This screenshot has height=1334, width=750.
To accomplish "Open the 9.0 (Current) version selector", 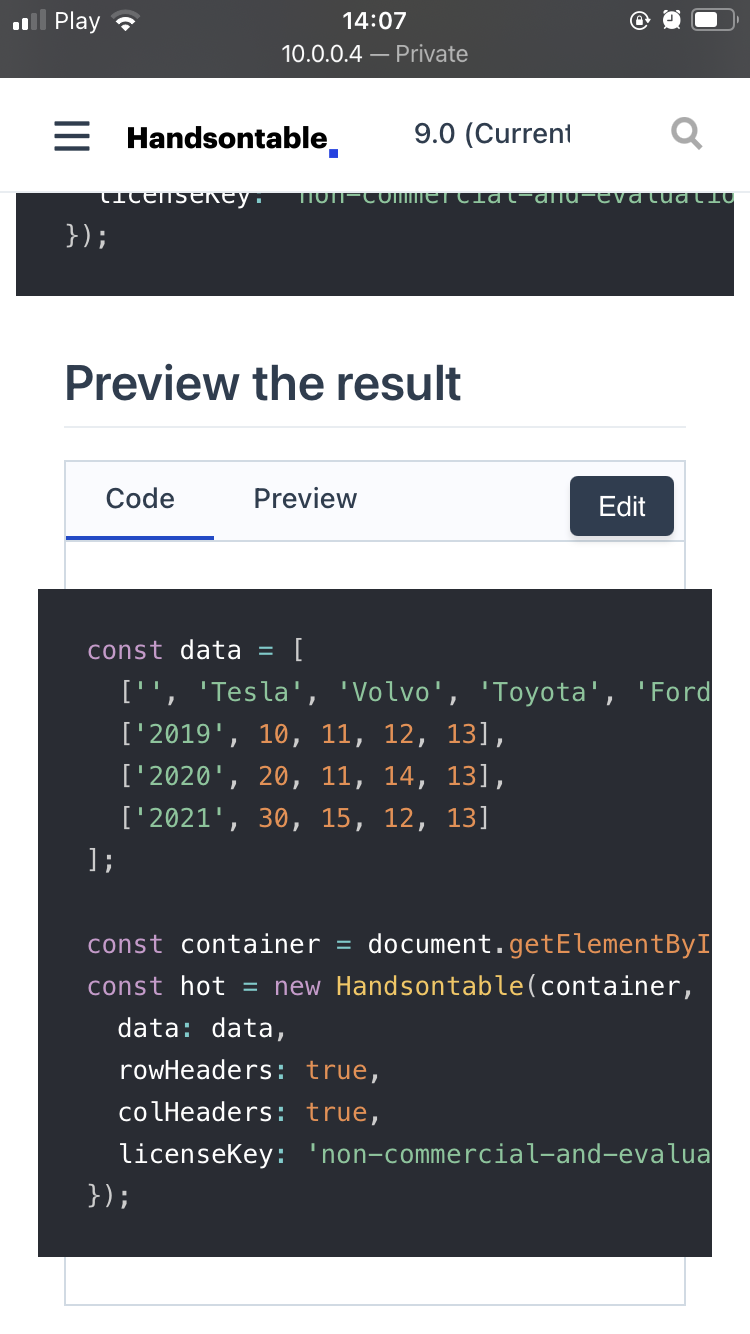I will pos(493,133).
